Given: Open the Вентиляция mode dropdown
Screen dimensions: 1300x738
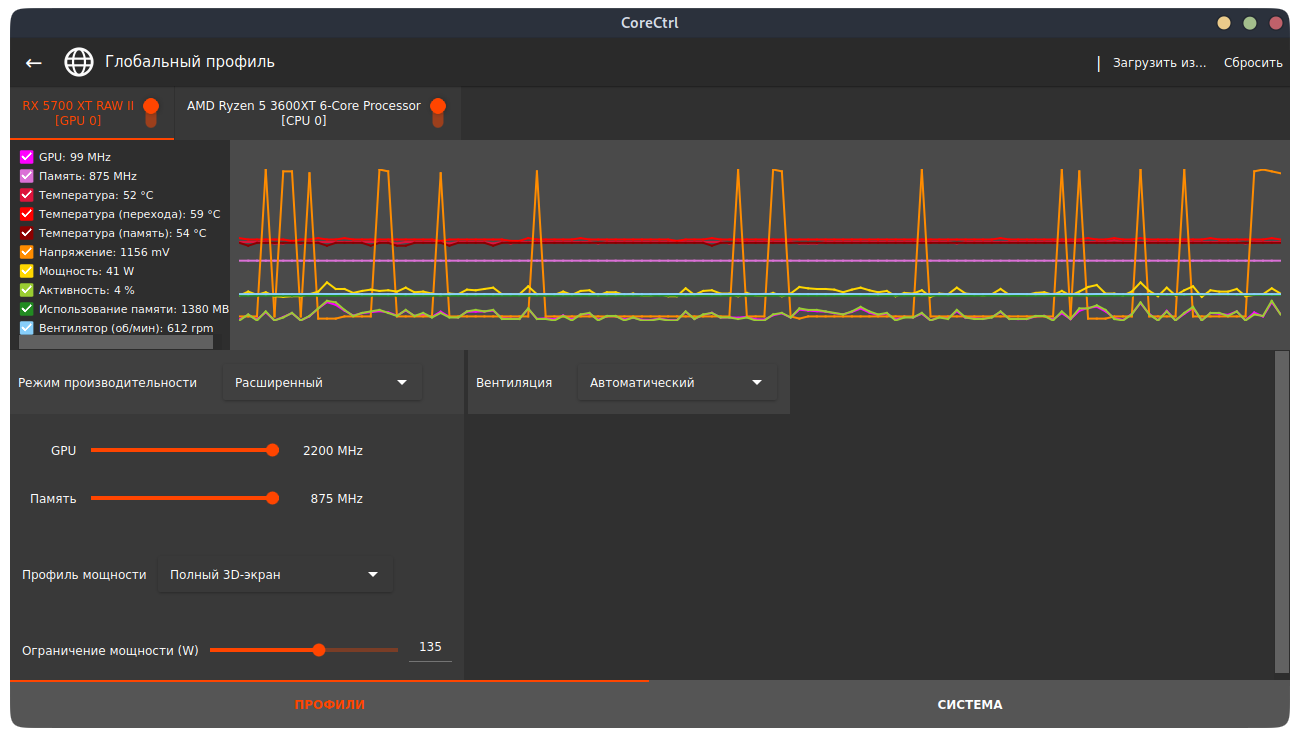Looking at the screenshot, I should [677, 383].
